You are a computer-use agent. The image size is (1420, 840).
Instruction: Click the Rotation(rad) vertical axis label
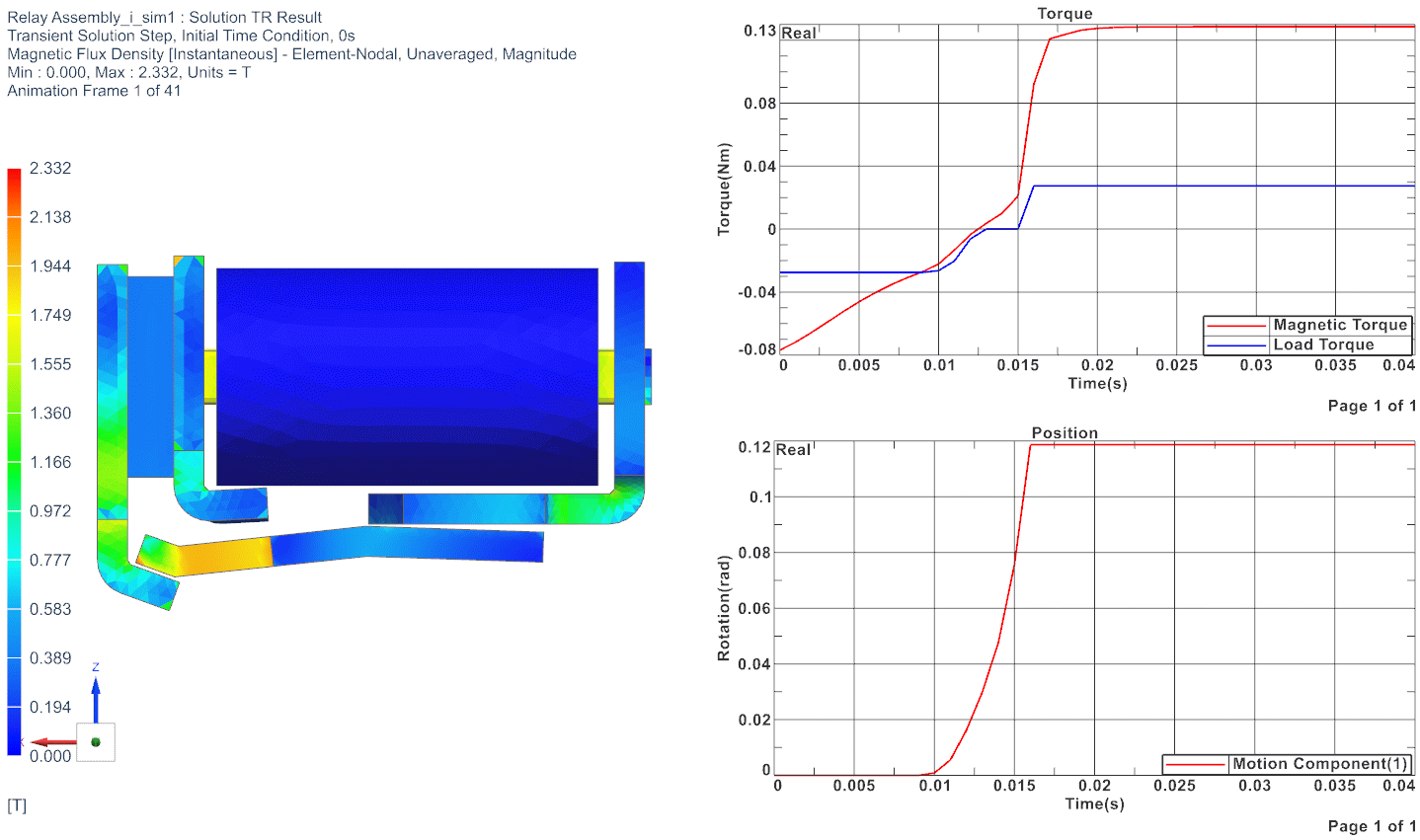coord(724,608)
